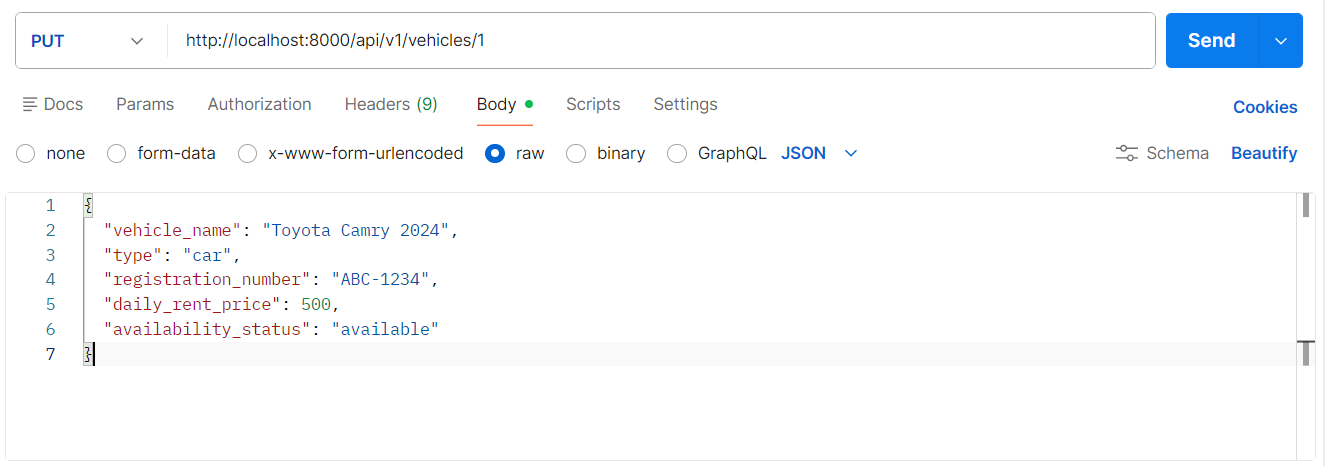Viewport: 1335px width, 466px height.
Task: Click the request URL field
Action: (x=660, y=41)
